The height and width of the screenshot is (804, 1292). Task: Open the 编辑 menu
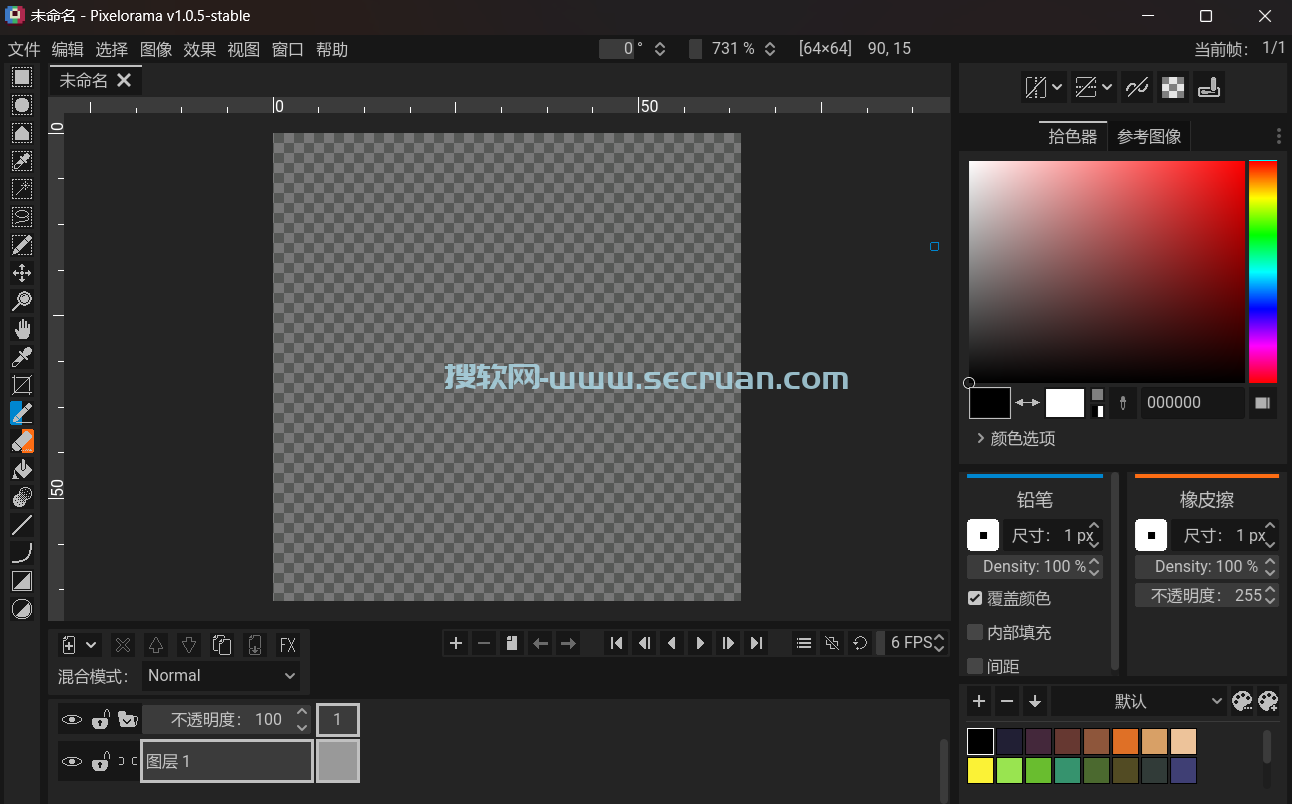click(68, 49)
